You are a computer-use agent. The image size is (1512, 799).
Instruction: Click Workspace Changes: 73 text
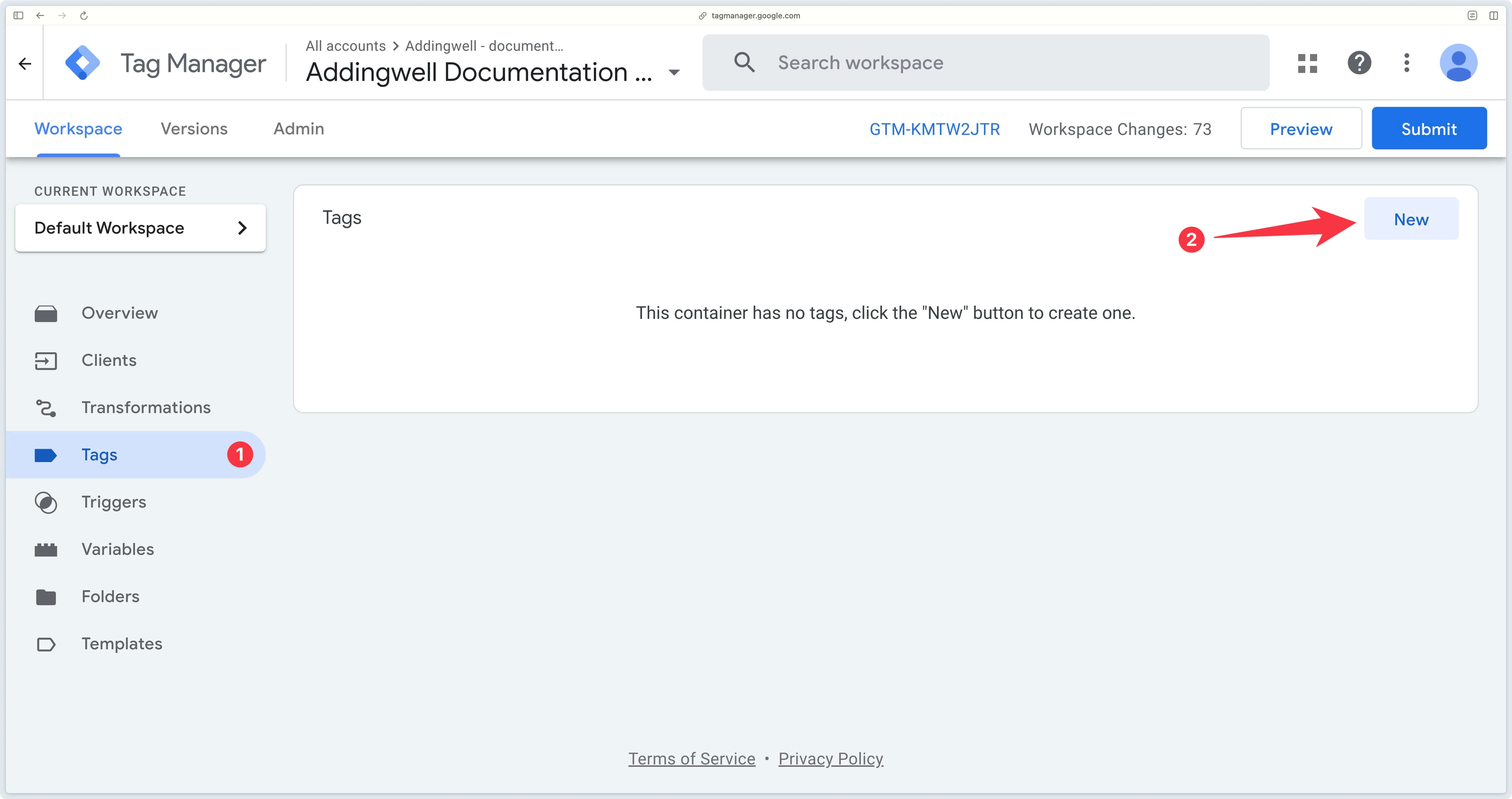pos(1120,129)
